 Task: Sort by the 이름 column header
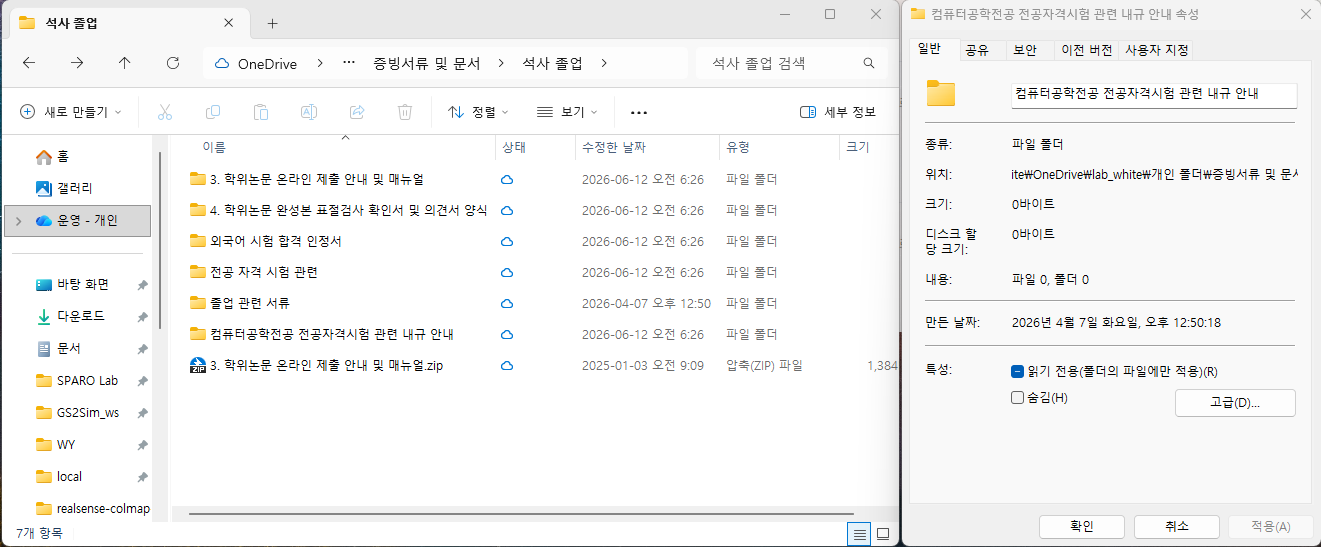tap(333, 147)
